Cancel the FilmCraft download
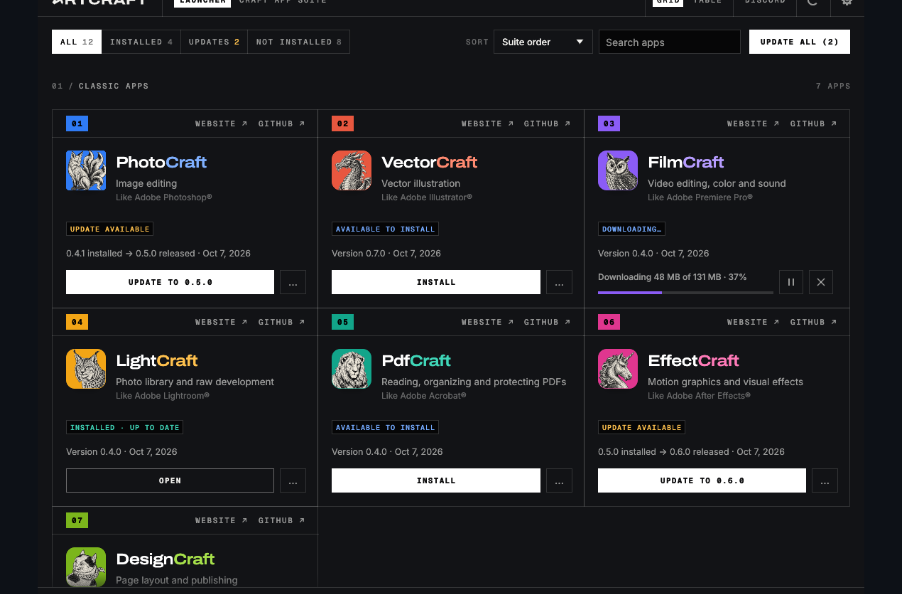This screenshot has width=902, height=594. (821, 282)
